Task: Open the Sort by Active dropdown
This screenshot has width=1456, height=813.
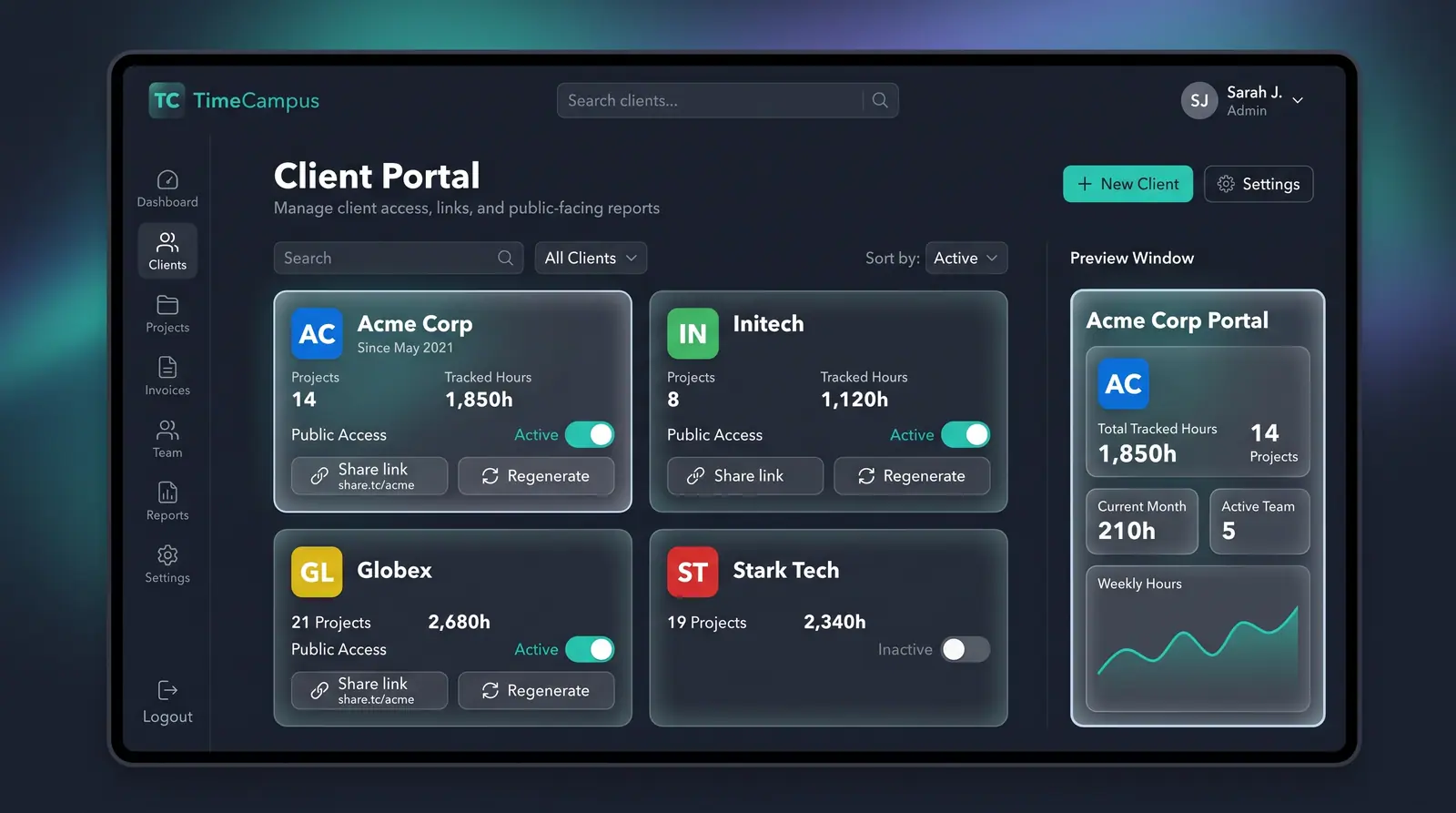Action: click(966, 258)
